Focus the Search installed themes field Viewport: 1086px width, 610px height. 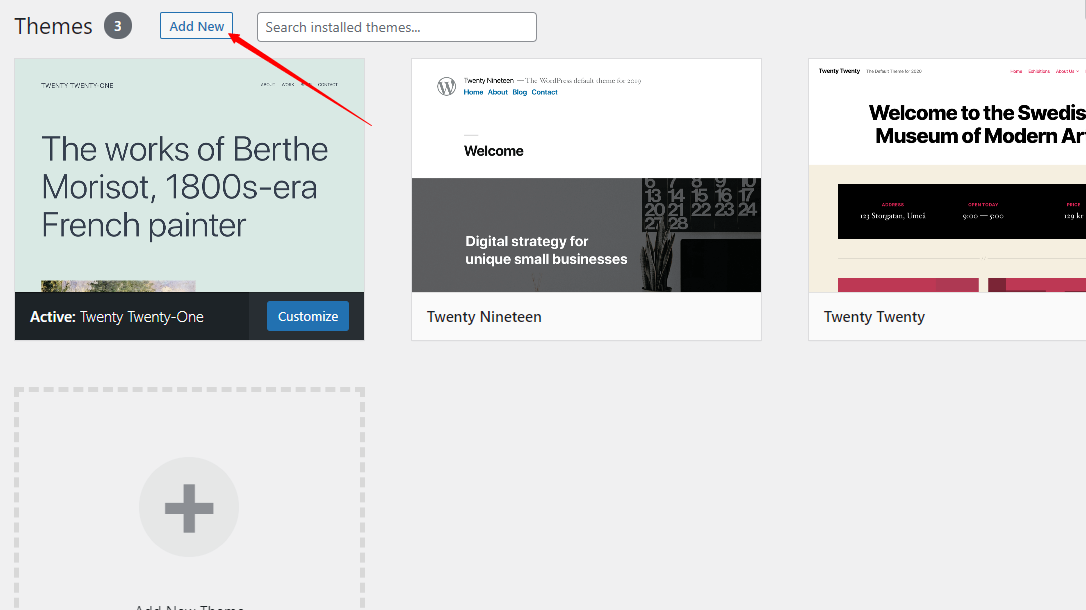click(x=397, y=27)
